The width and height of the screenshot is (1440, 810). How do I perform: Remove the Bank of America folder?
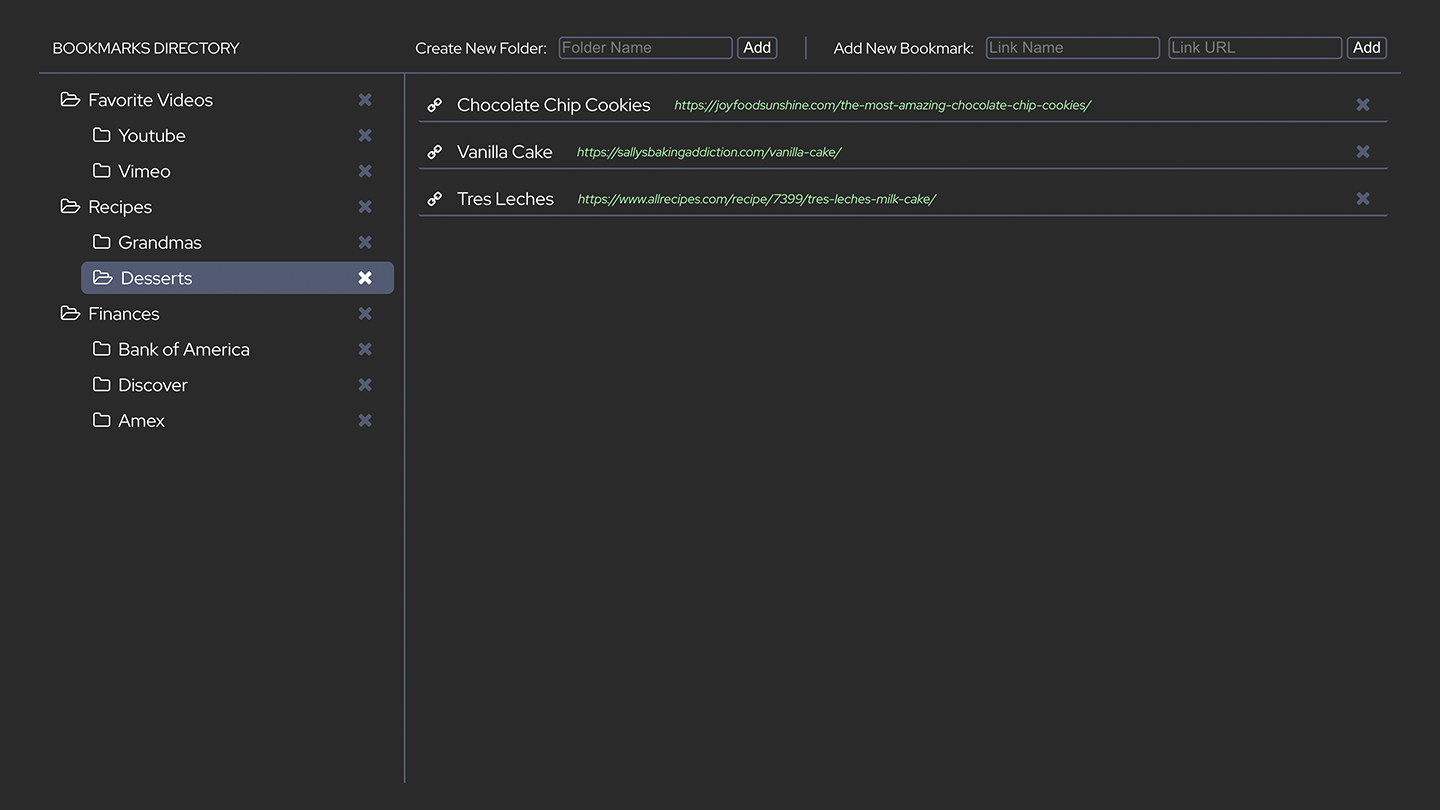pos(365,349)
